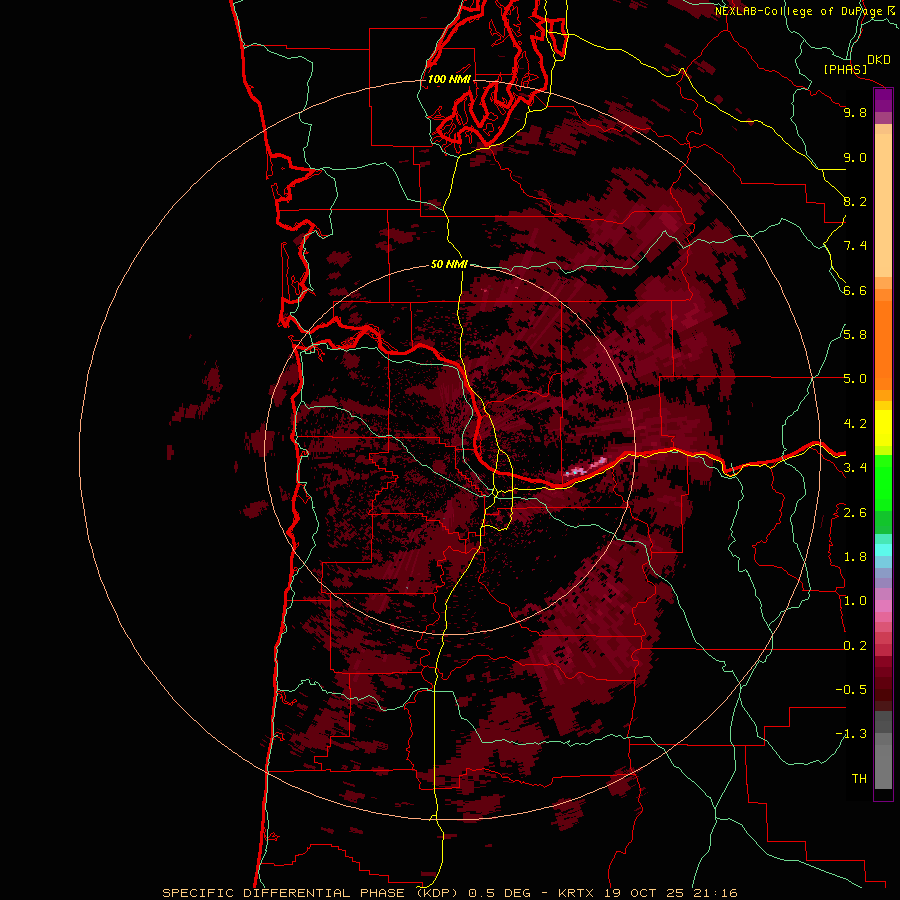Pick the 8.2 scale label

click(x=855, y=201)
